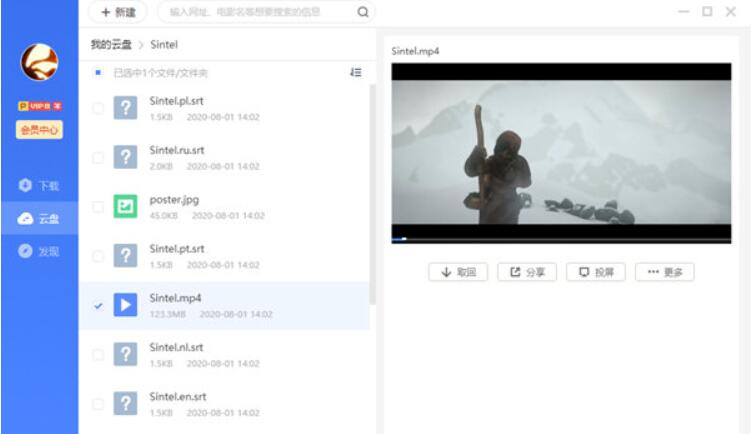Tick the checkbox for Sintel.en.srt

coord(98,404)
